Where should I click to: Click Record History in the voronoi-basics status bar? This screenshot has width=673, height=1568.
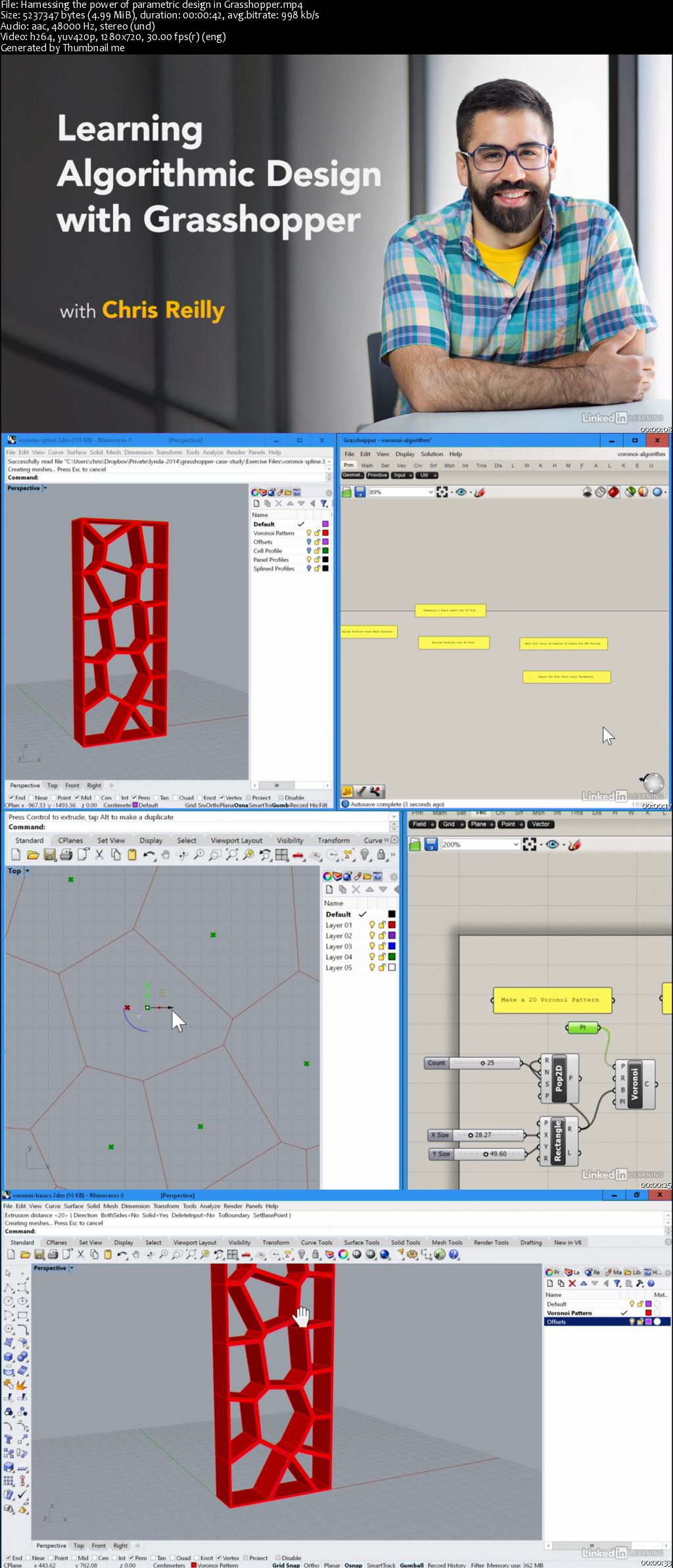coord(447,1565)
